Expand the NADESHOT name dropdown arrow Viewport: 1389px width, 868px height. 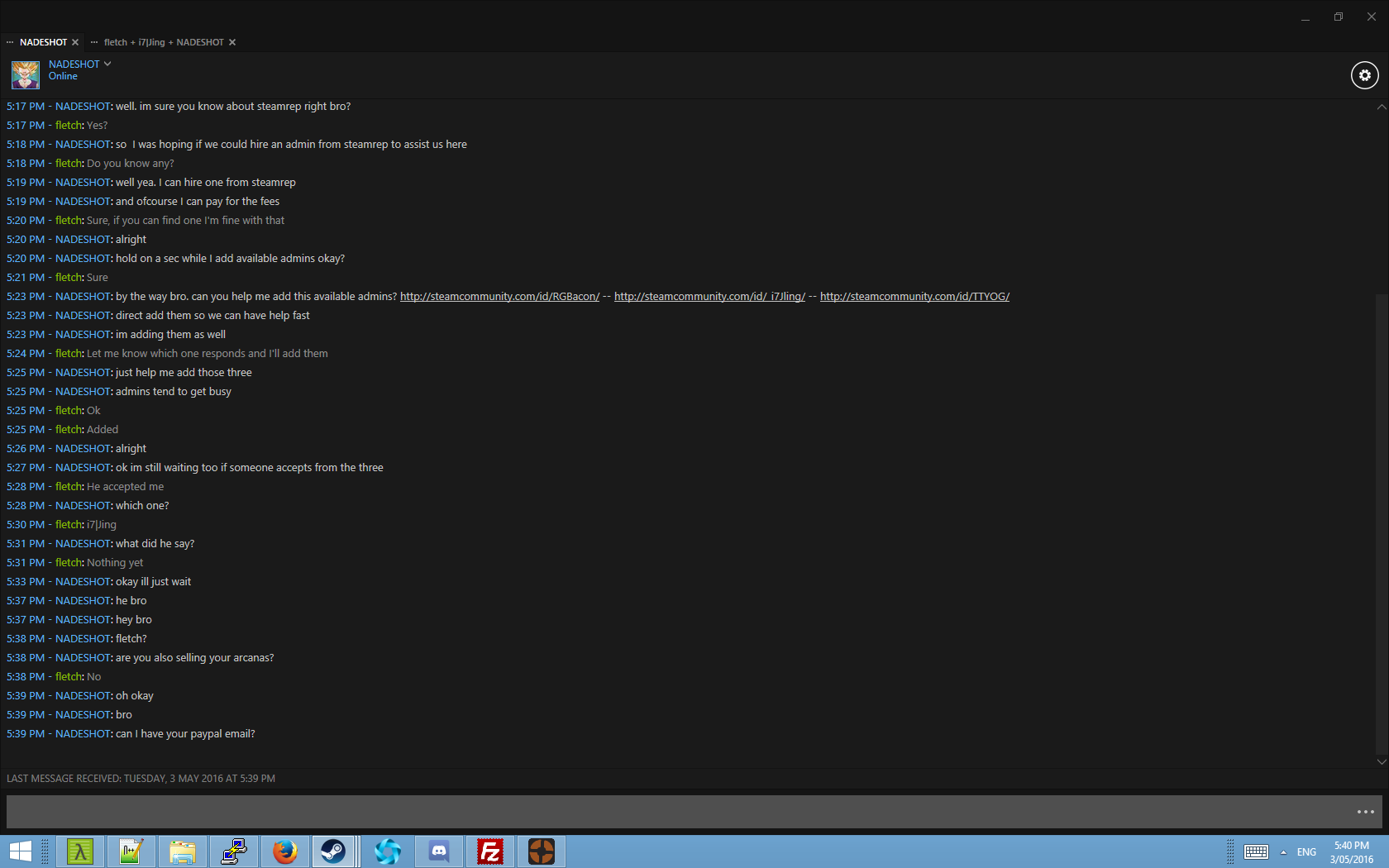coord(107,64)
